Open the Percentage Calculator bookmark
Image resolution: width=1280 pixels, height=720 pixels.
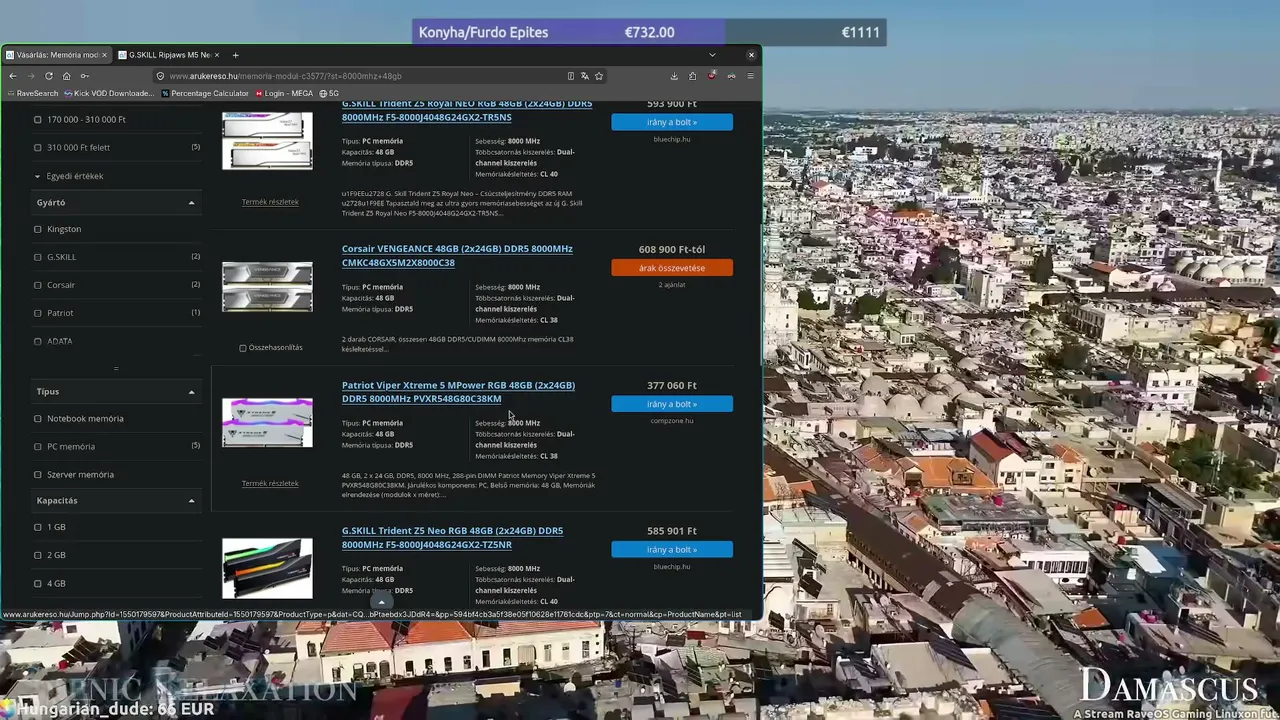coord(205,93)
